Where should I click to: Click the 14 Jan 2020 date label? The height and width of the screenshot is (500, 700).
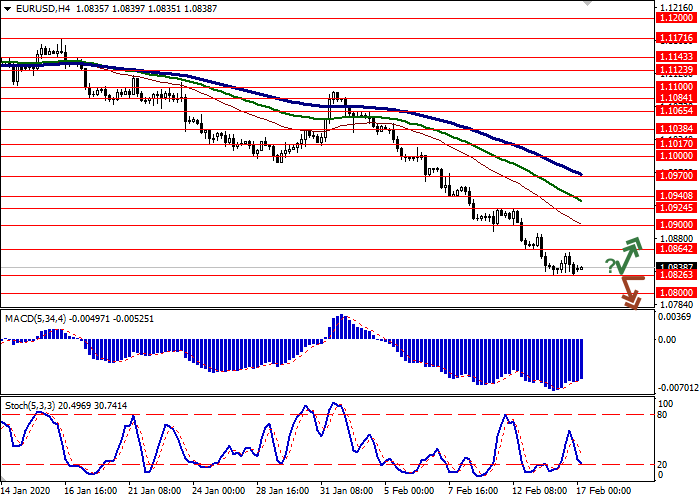pyautogui.click(x=26, y=492)
